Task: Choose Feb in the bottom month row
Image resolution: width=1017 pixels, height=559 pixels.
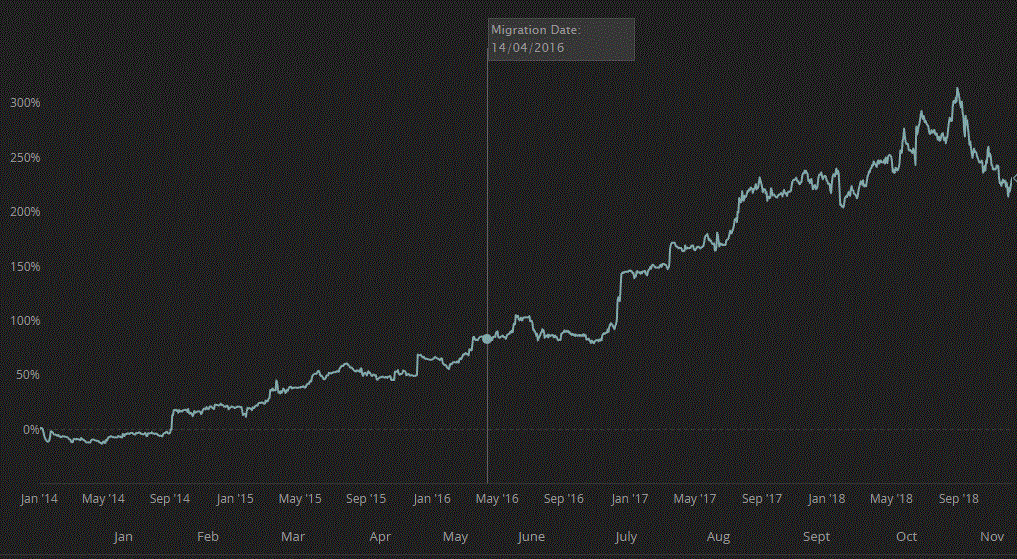Action: pos(208,537)
